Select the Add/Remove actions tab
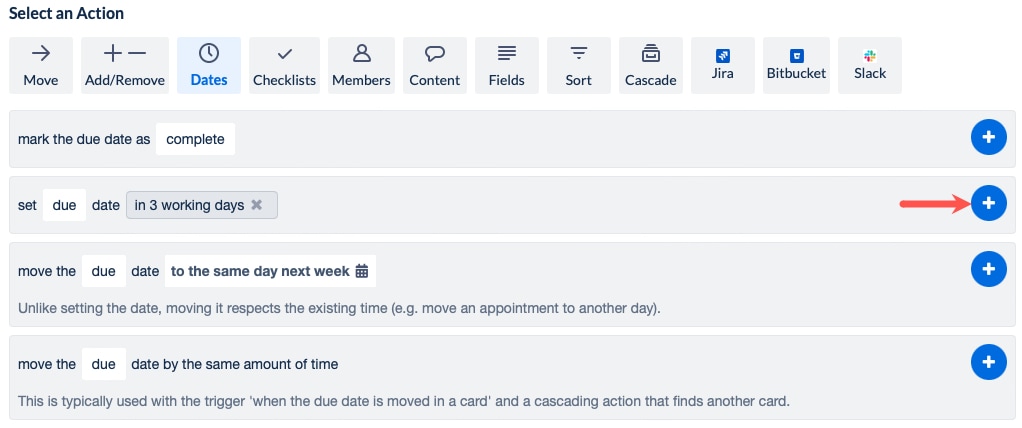 point(125,65)
